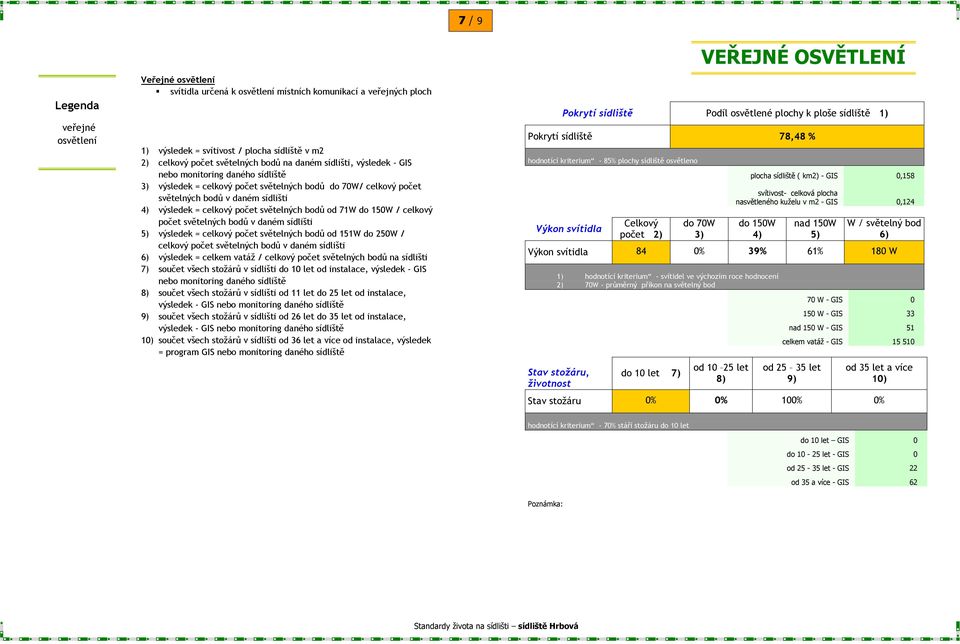Select the 'W / světelný bod 6)' header
Image resolution: width=960 pixels, height=644 pixels.
pos(884,229)
